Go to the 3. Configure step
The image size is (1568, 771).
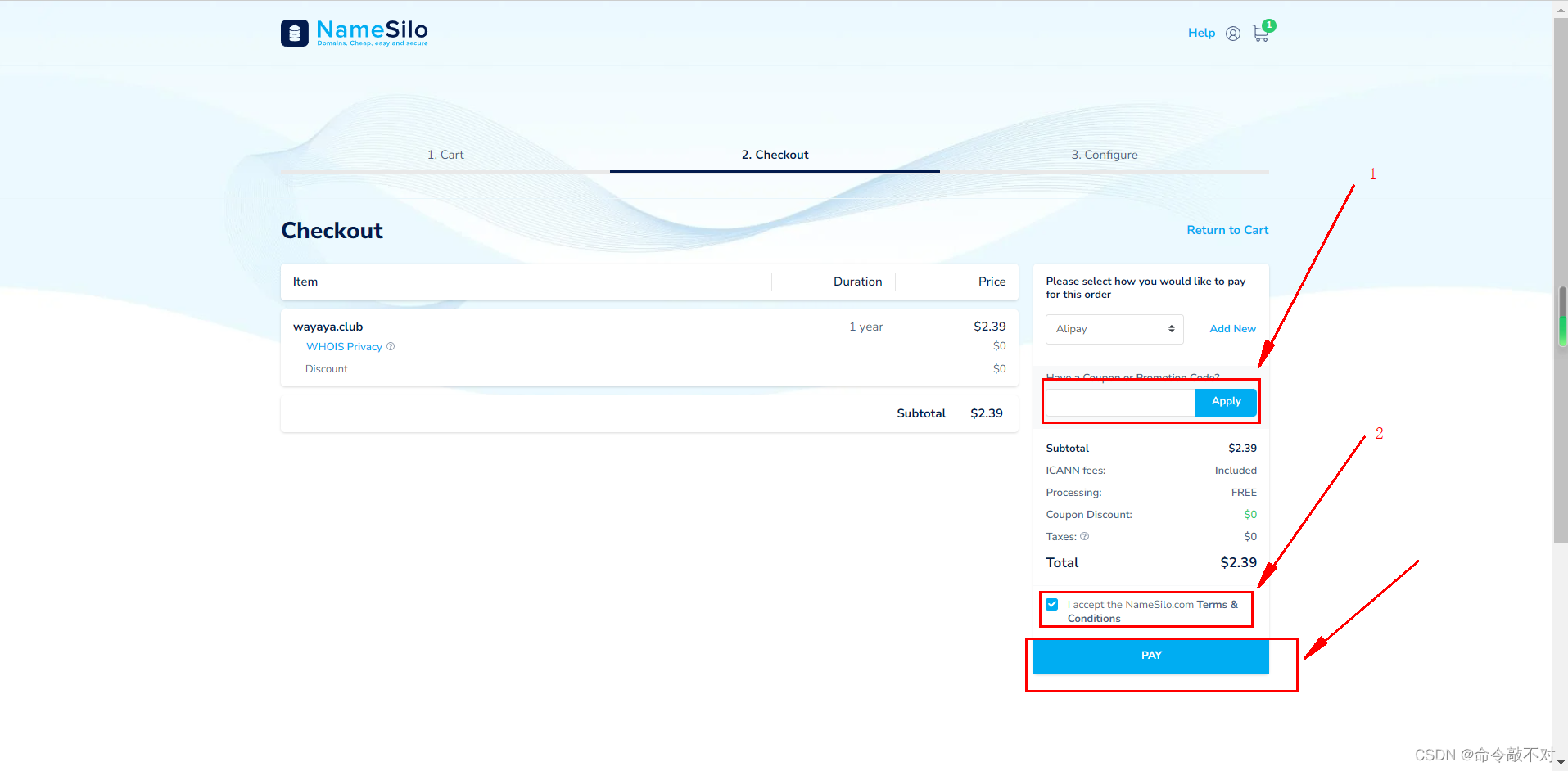(1105, 155)
